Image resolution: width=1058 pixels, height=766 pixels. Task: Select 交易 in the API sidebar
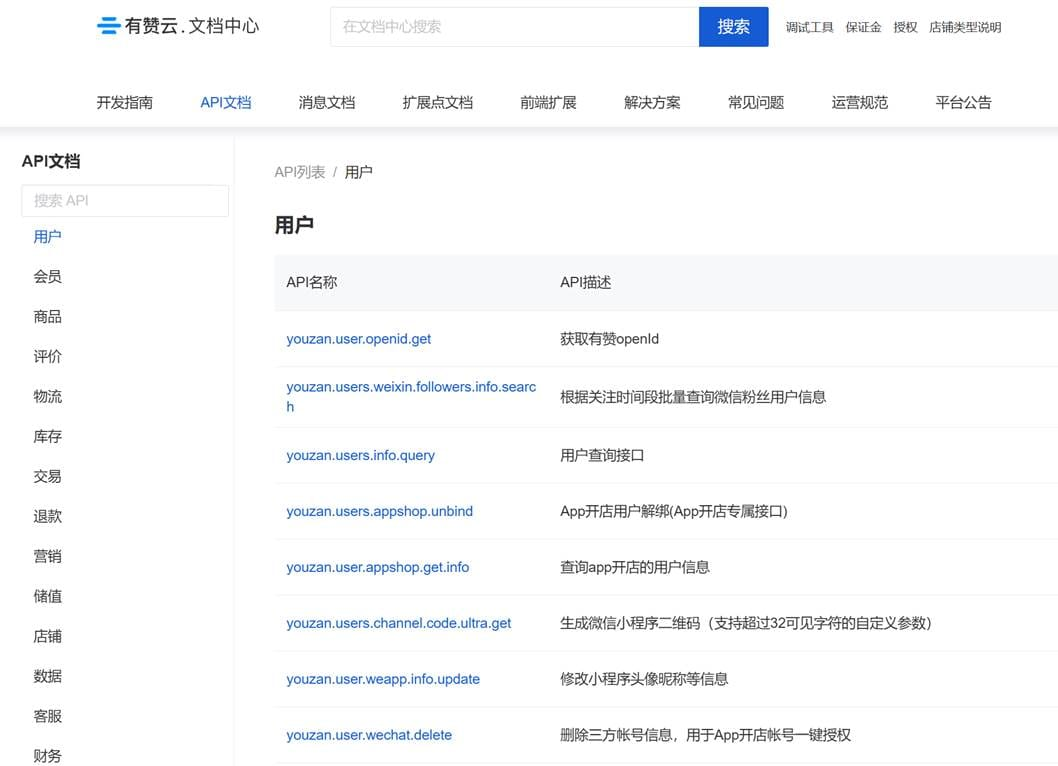47,476
